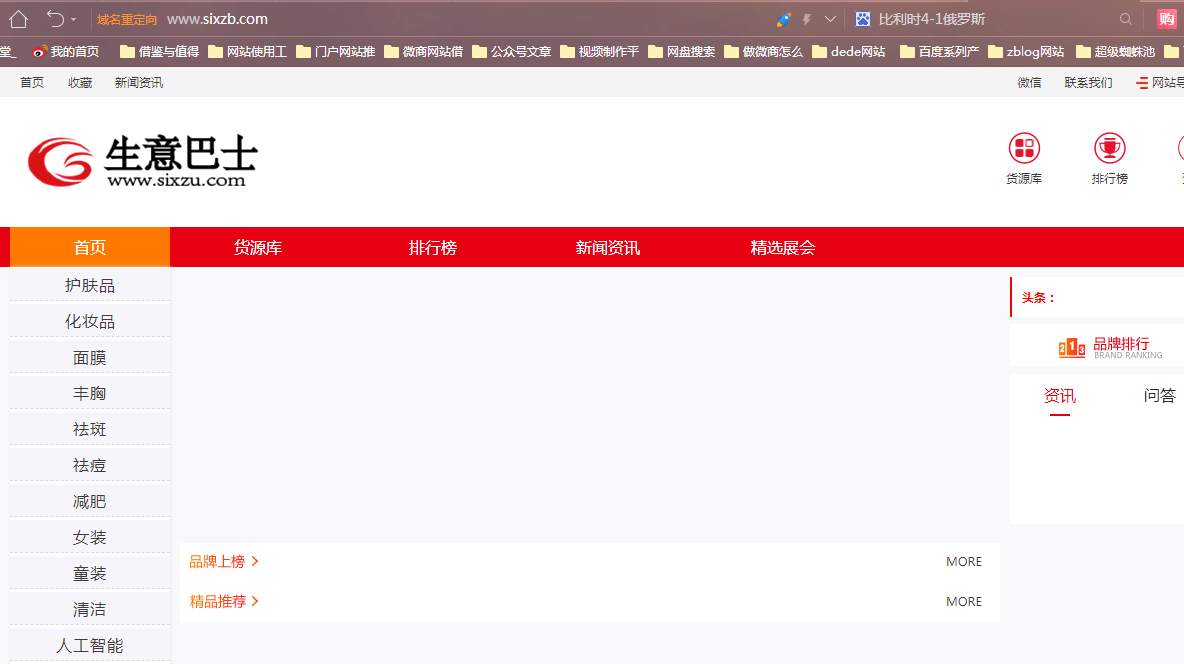Click the rocket speed-up icon
Image resolution: width=1184 pixels, height=664 pixels.
pyautogui.click(x=783, y=20)
